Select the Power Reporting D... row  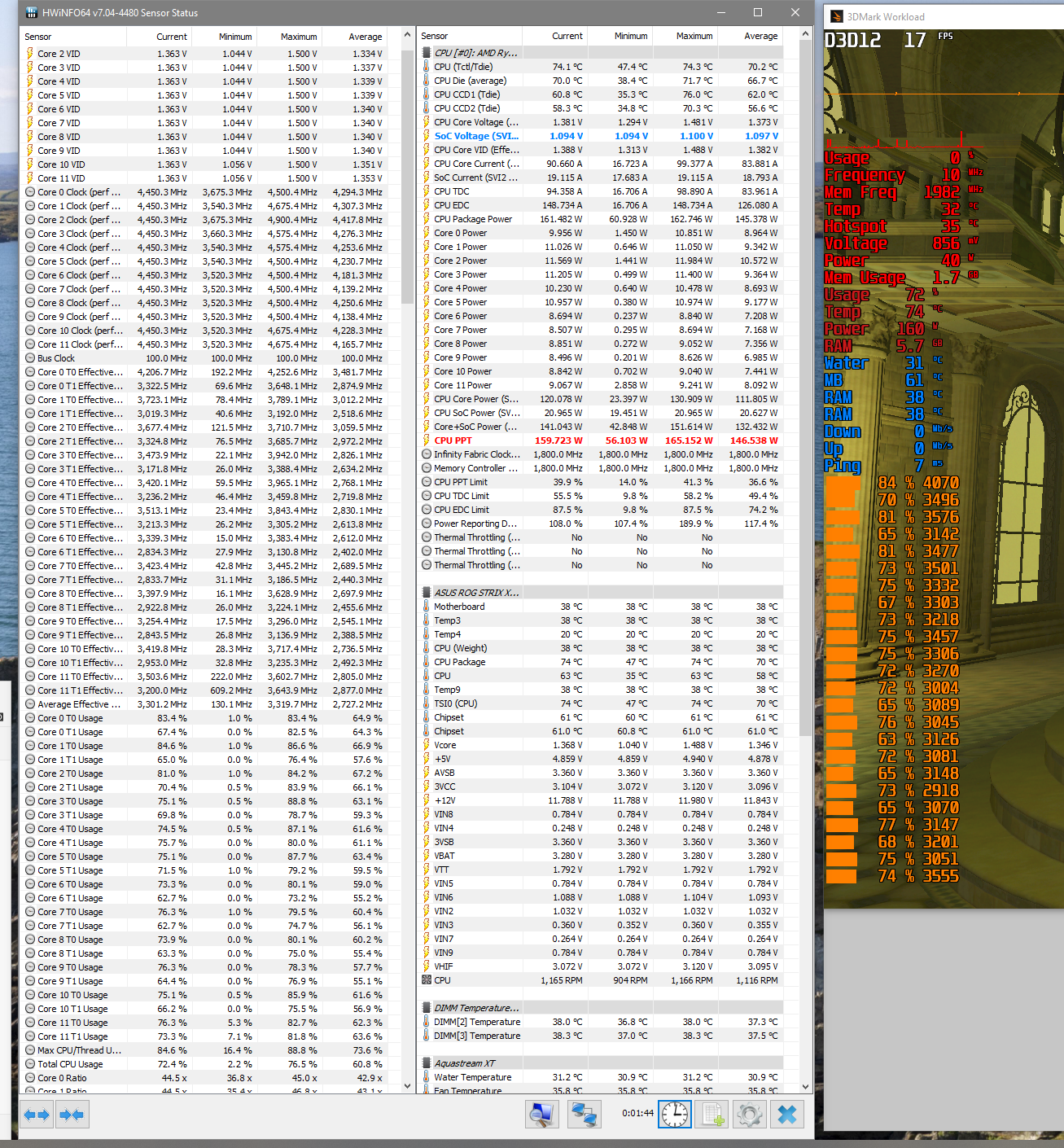[x=601, y=524]
